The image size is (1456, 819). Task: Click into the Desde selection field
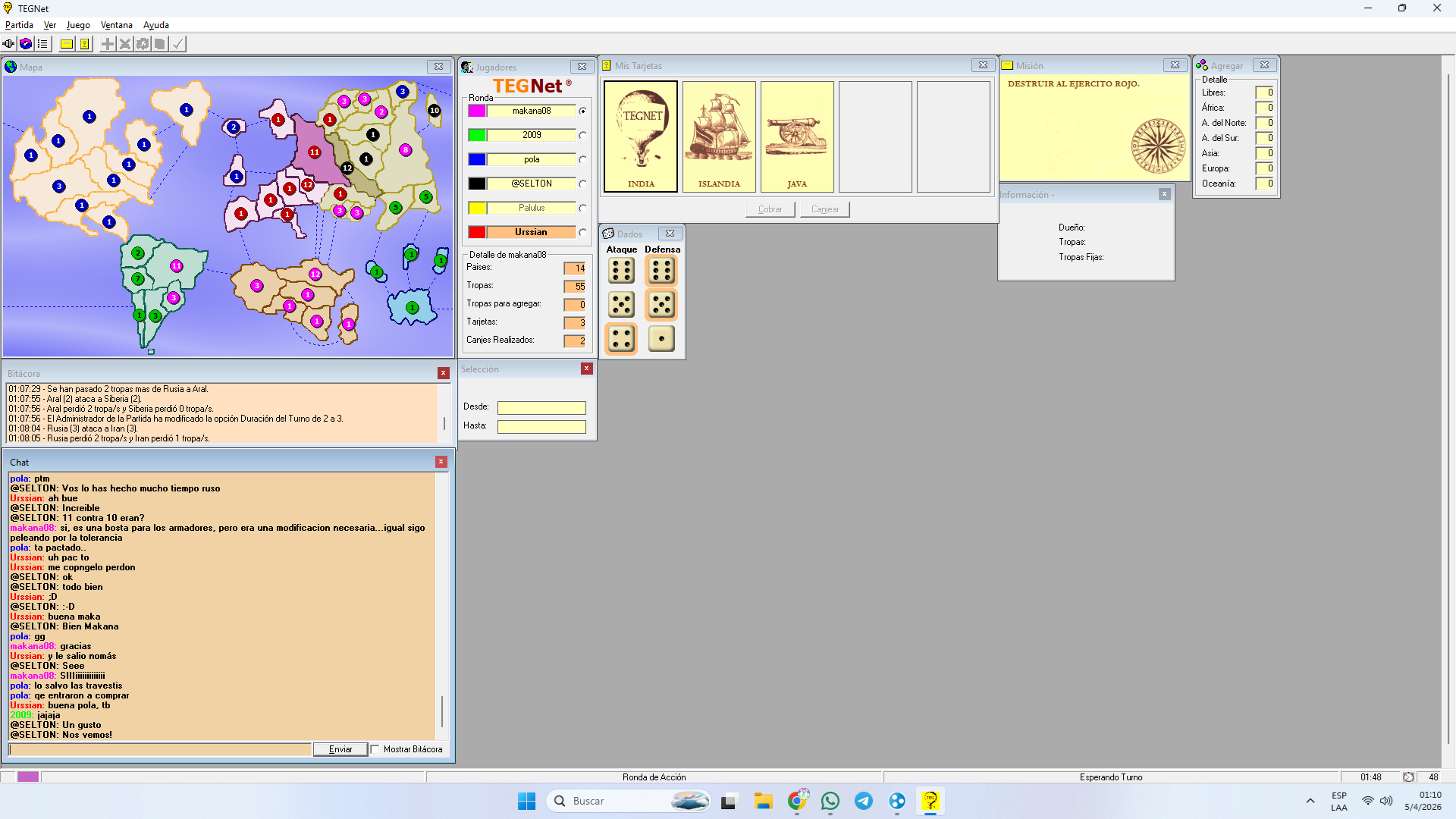click(x=541, y=407)
